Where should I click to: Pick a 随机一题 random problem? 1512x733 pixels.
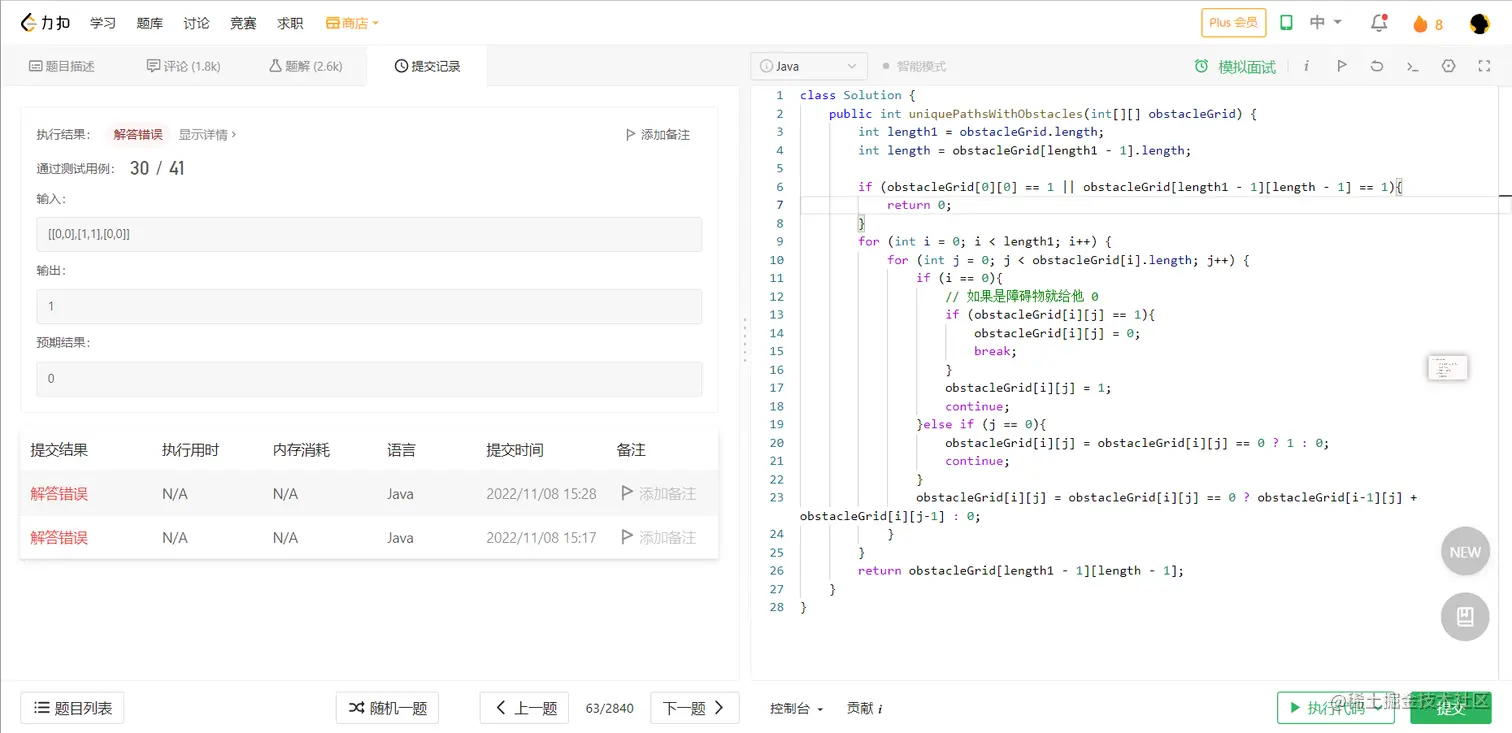click(x=387, y=708)
